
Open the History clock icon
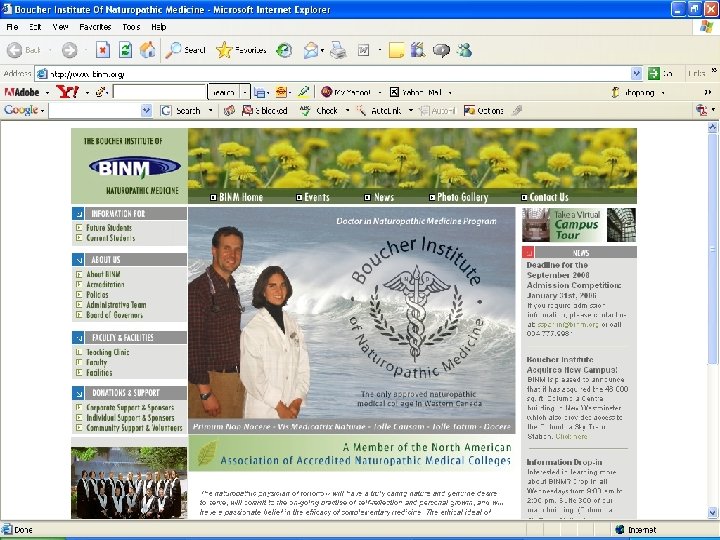(284, 50)
